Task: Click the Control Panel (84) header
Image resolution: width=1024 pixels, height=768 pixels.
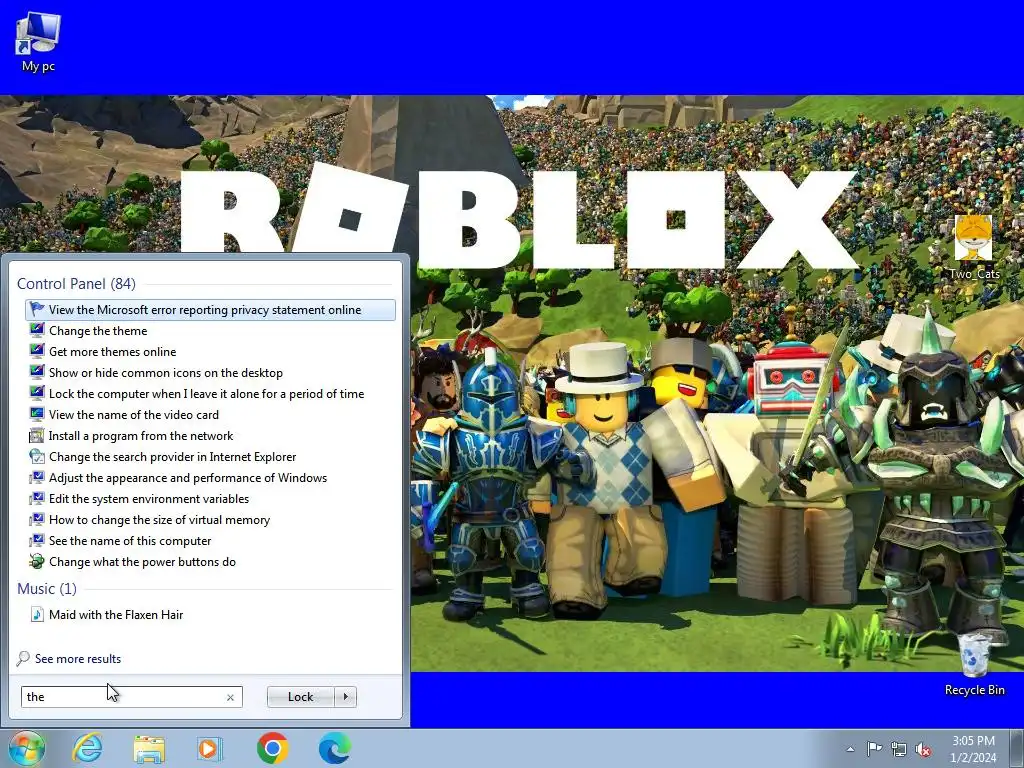Action: coord(76,284)
